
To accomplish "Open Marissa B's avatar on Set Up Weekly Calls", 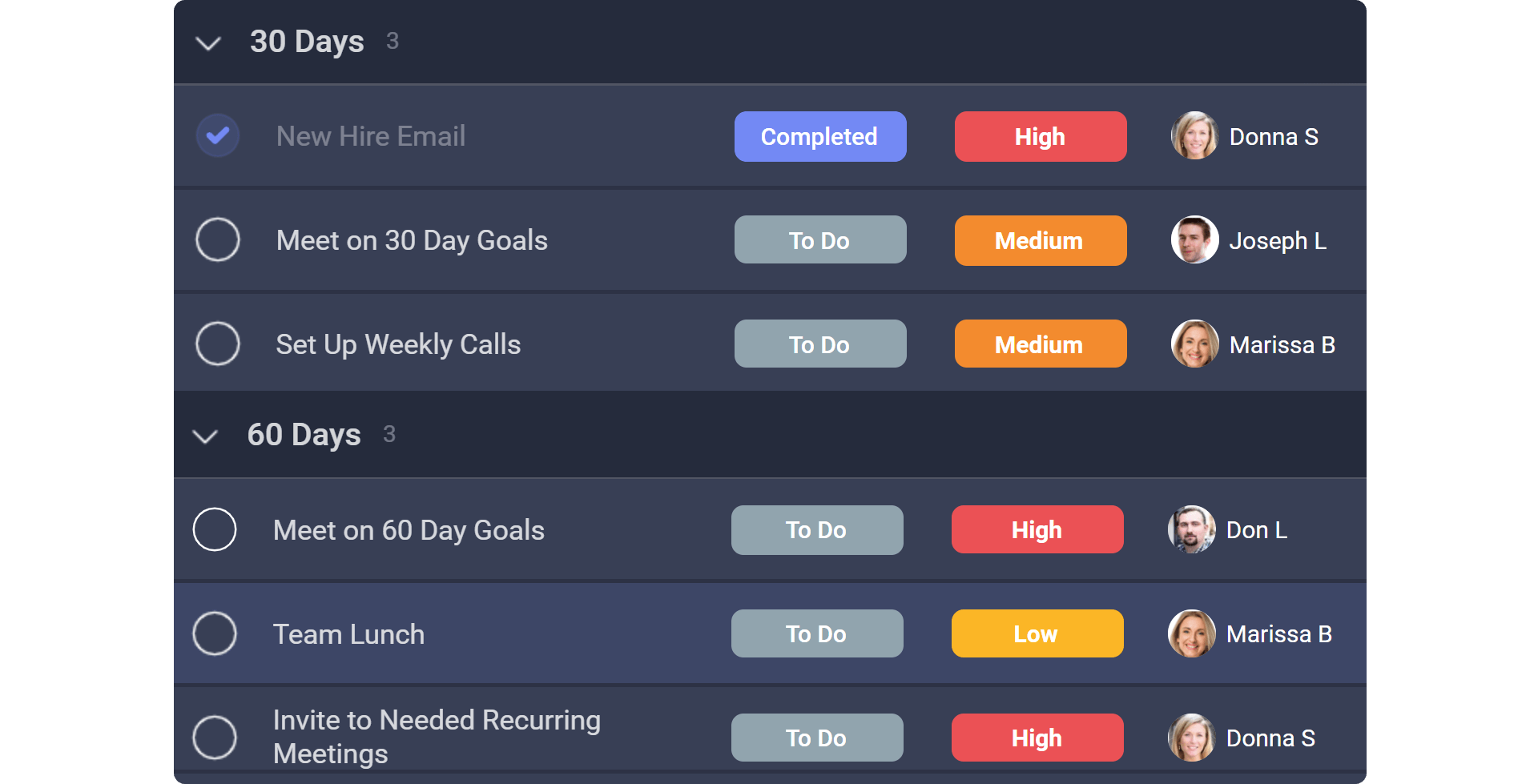I will click(1194, 344).
